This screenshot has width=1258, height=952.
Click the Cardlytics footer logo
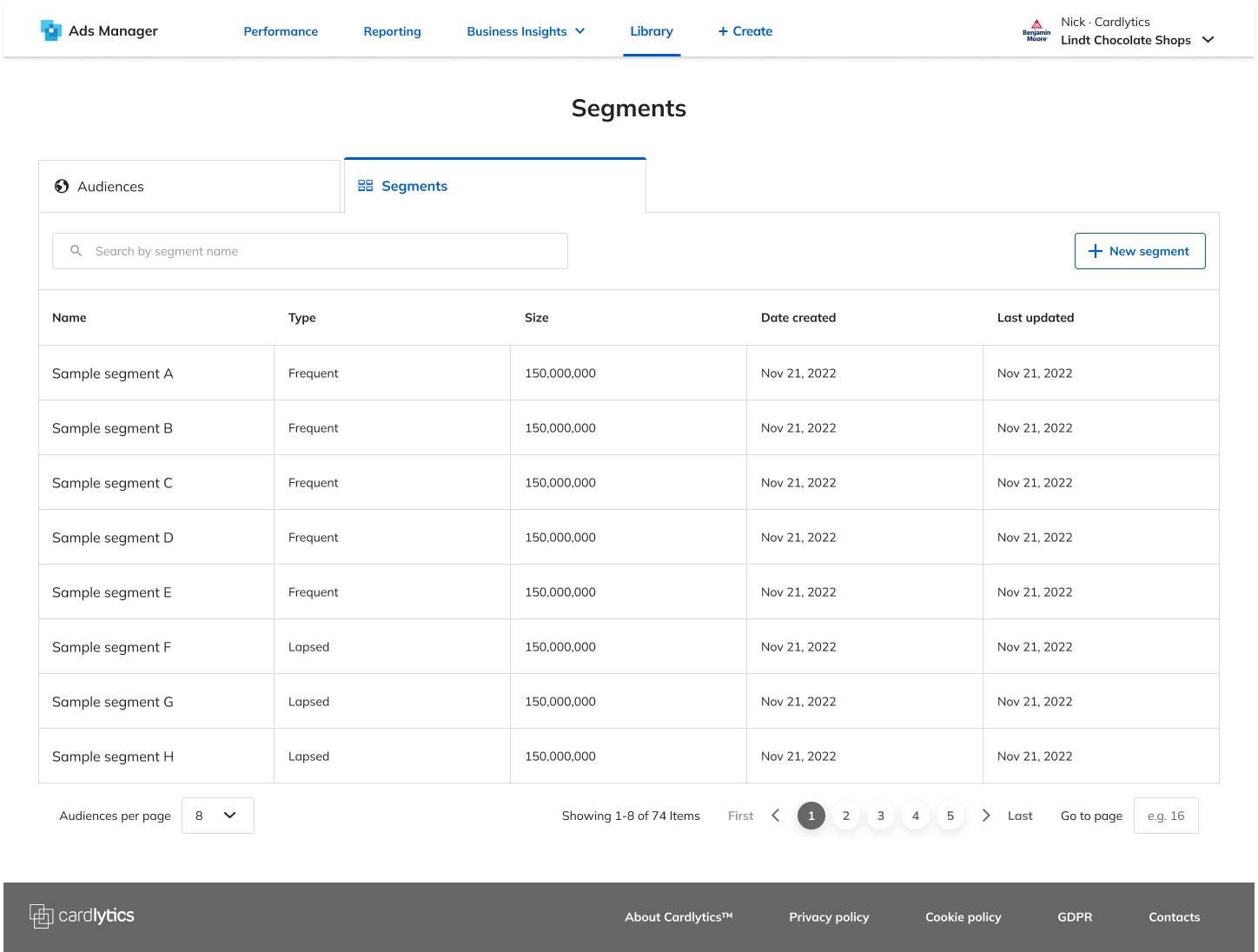pos(82,916)
